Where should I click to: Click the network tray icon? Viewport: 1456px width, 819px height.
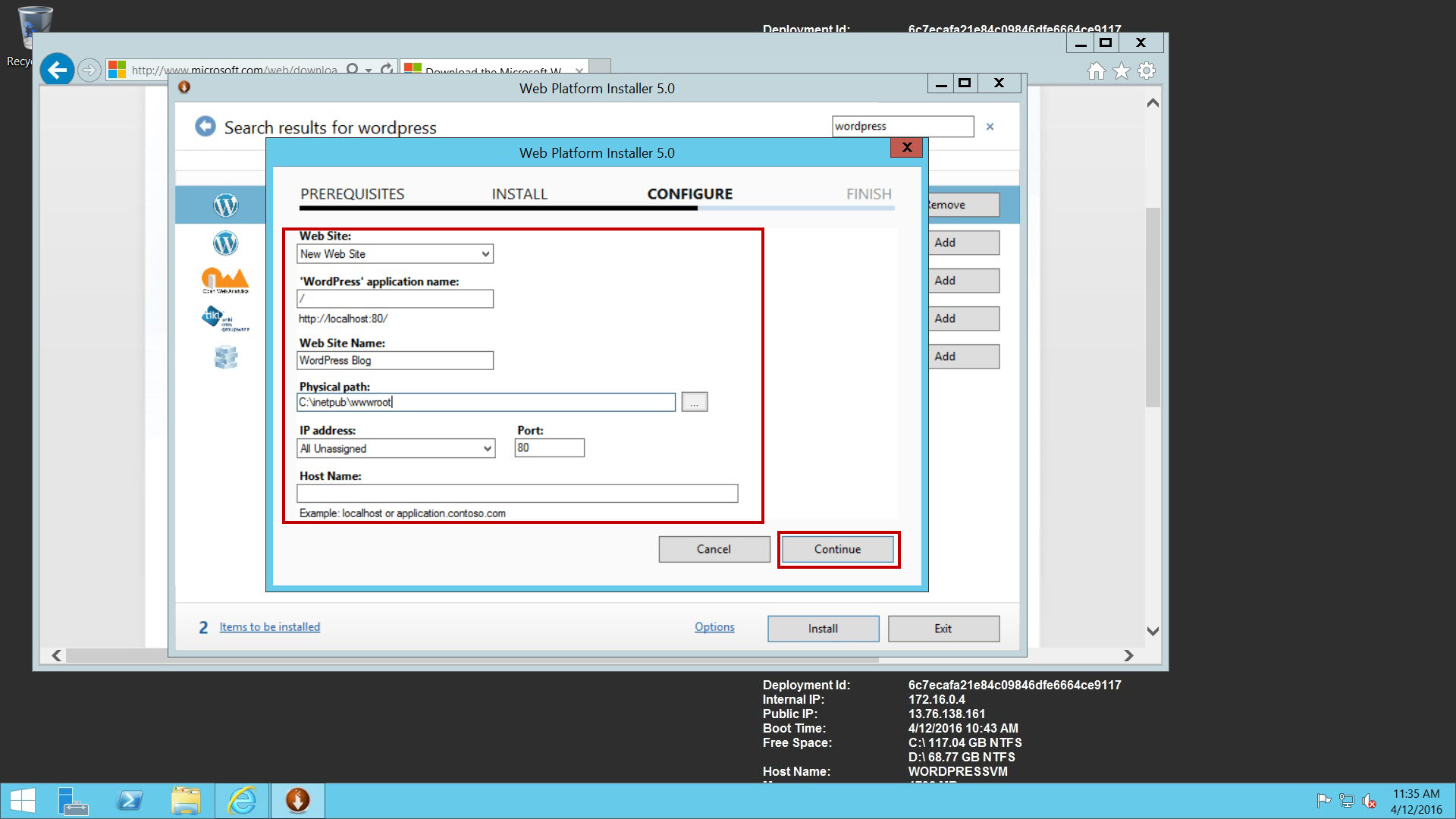pyautogui.click(x=1347, y=801)
